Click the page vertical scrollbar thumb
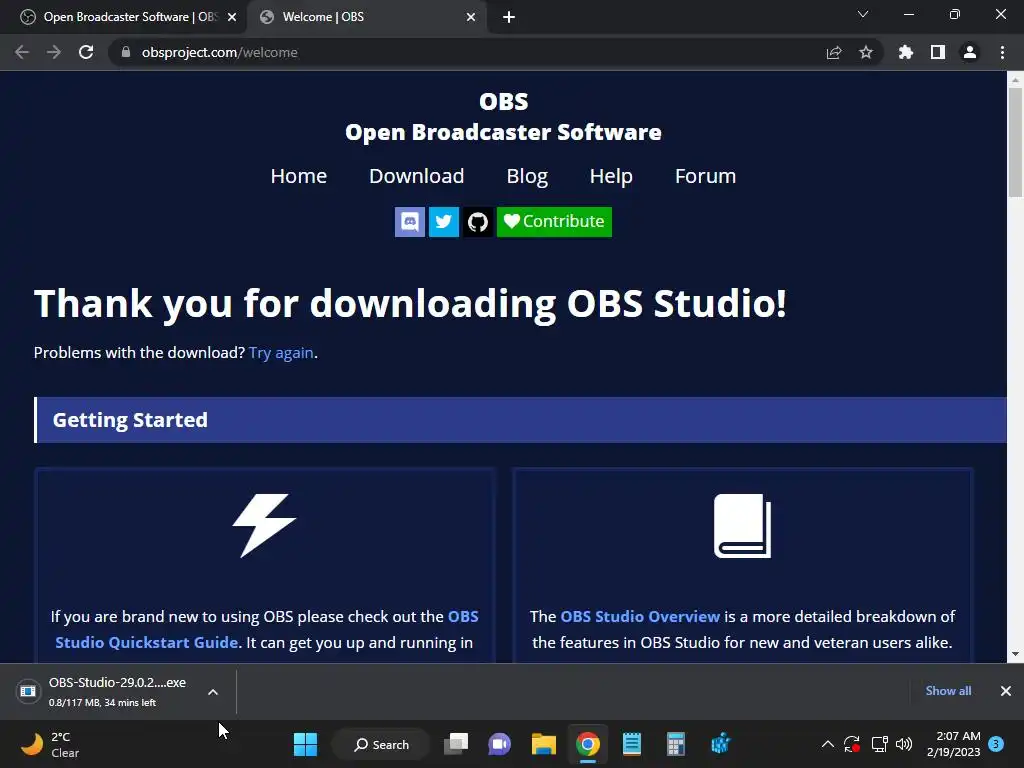This screenshot has width=1024, height=768. point(1015,142)
